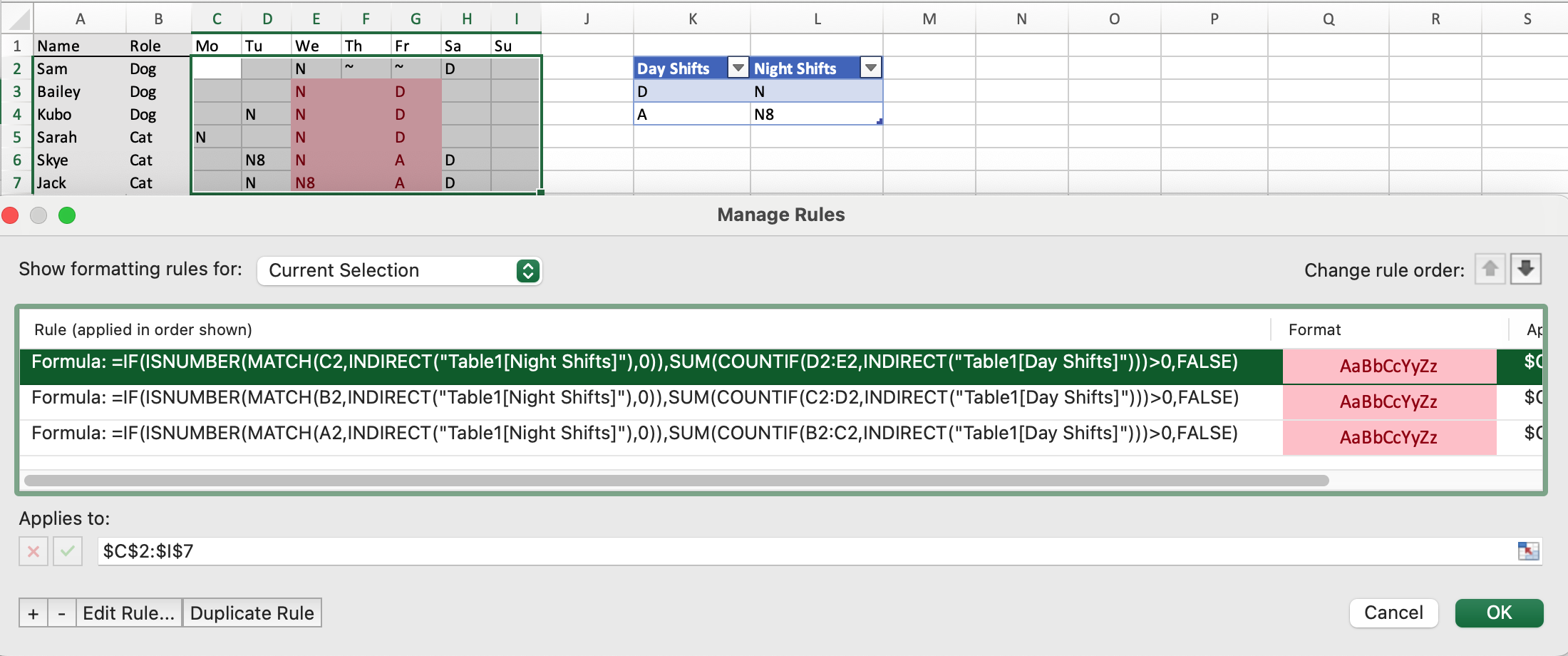Screen dimensions: 1568x656
Task: Select column C header
Action: tap(217, 19)
